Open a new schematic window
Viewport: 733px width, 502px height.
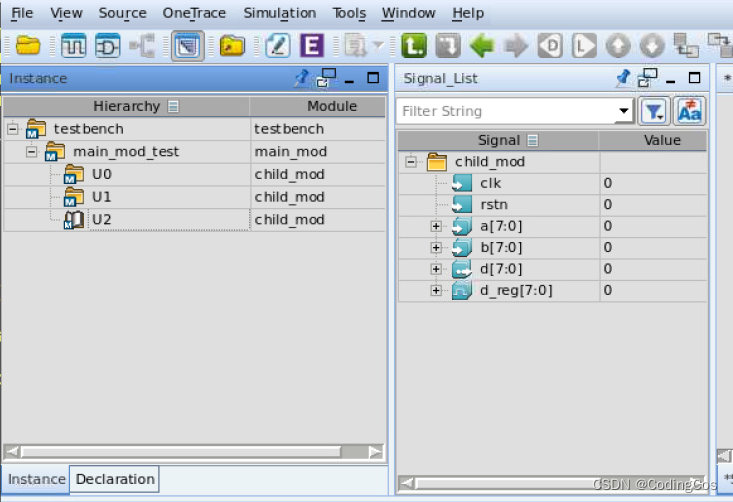click(107, 45)
